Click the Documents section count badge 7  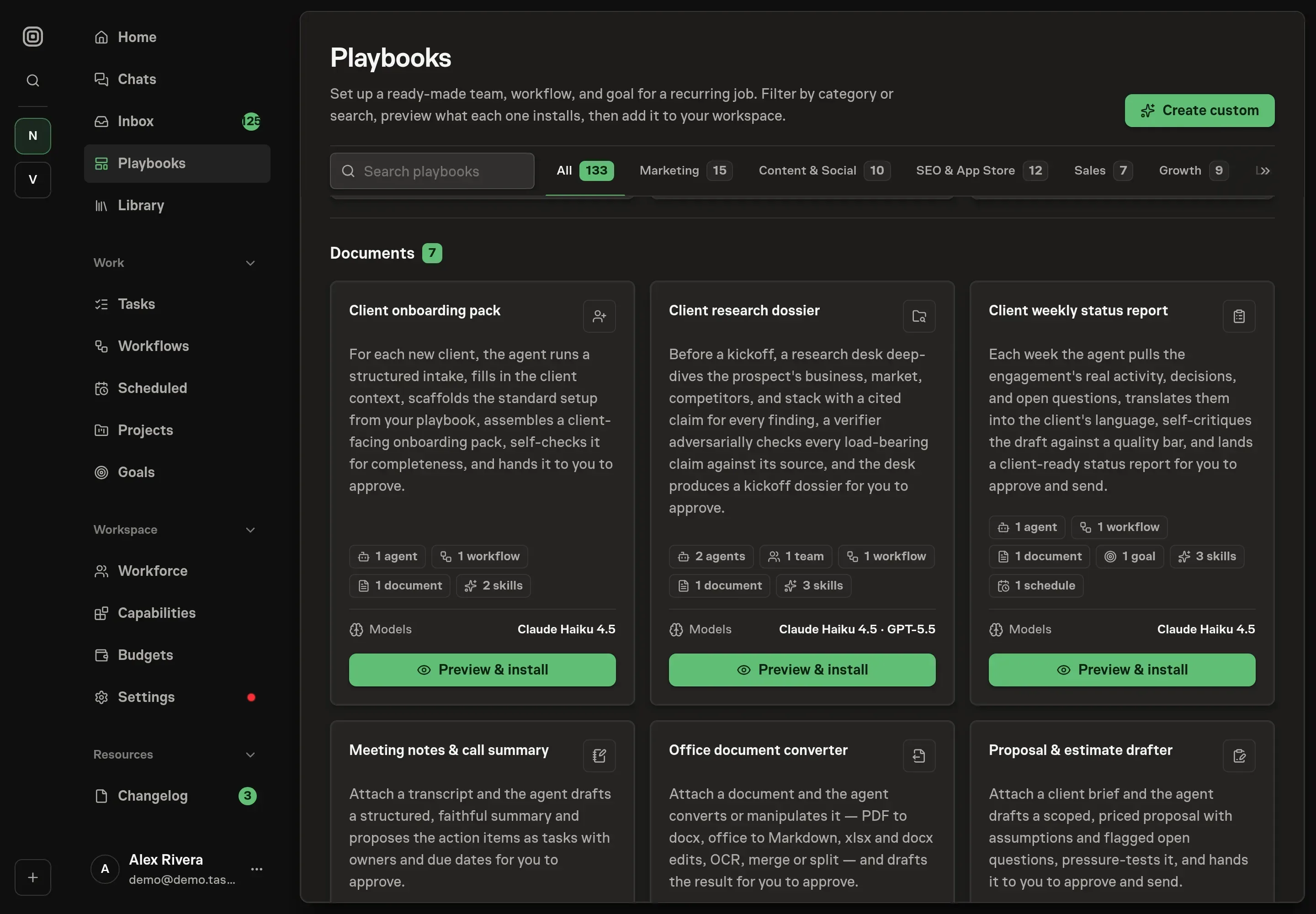point(432,253)
